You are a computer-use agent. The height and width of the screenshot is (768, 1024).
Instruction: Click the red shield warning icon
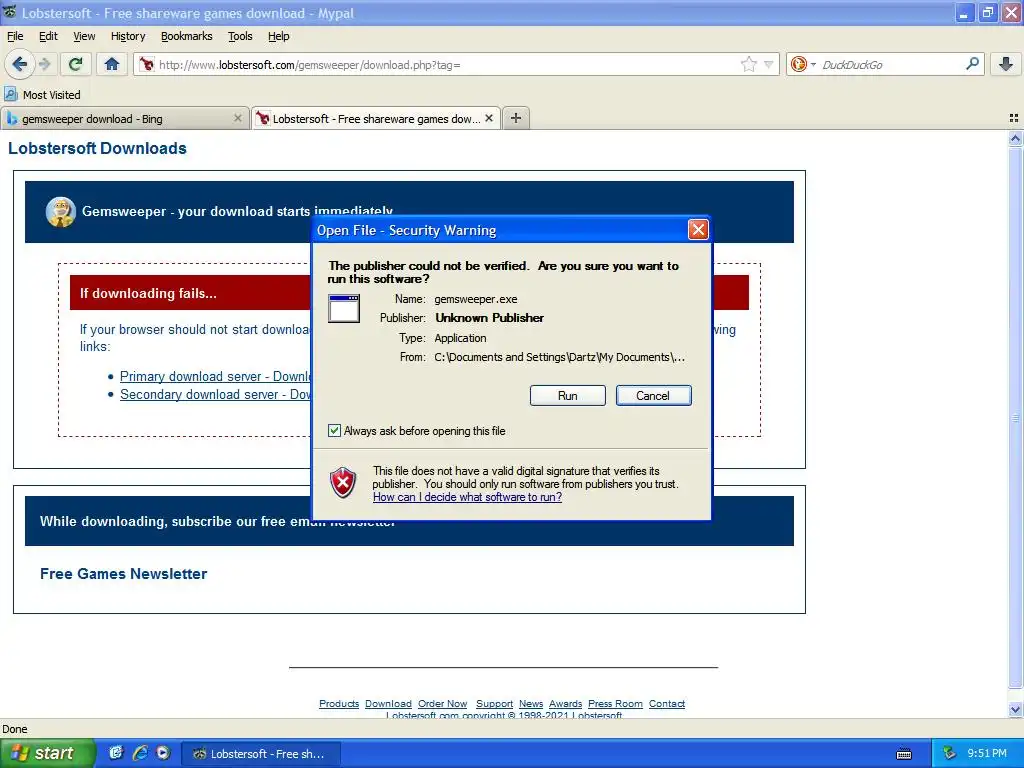click(343, 483)
